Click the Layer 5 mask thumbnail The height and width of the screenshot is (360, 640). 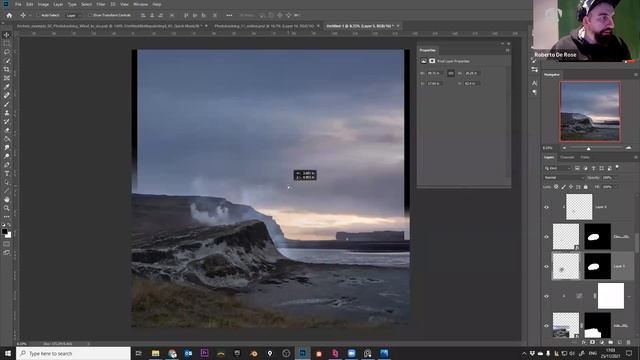pos(598,267)
